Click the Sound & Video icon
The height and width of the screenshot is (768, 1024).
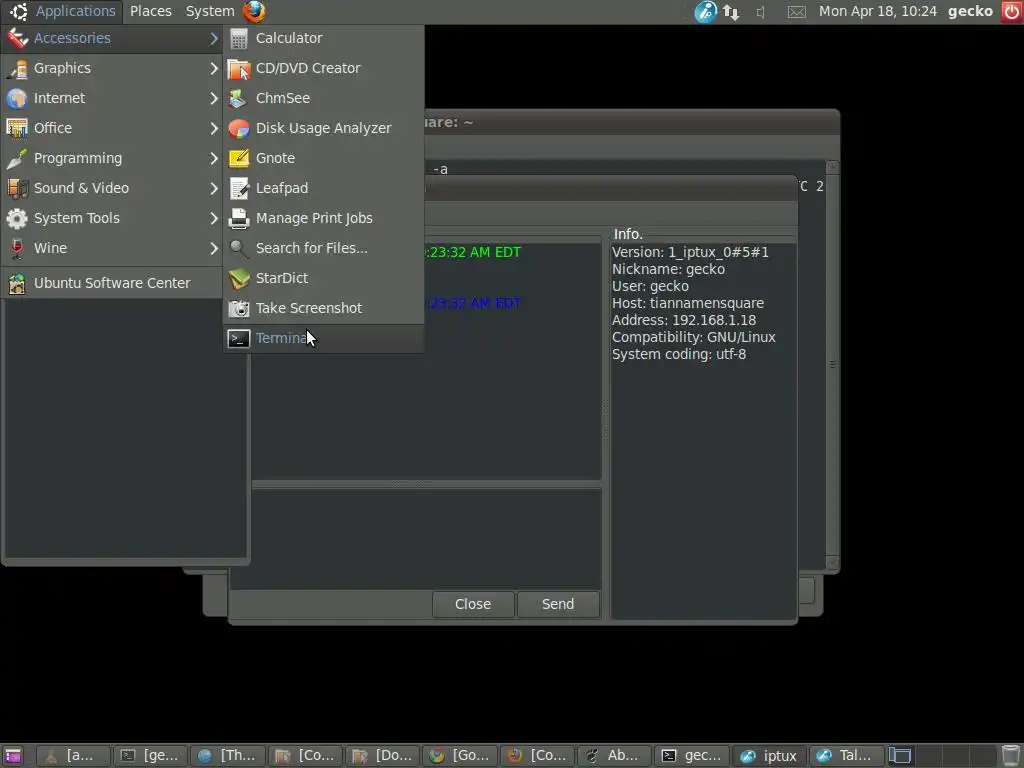coord(17,189)
